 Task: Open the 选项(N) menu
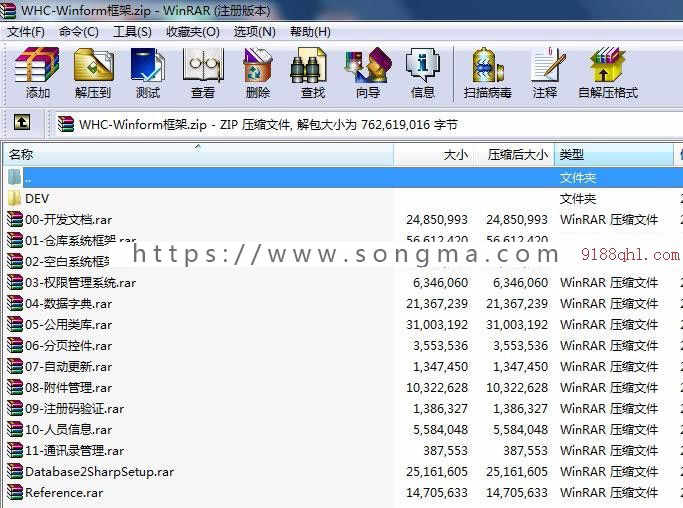pyautogui.click(x=255, y=32)
